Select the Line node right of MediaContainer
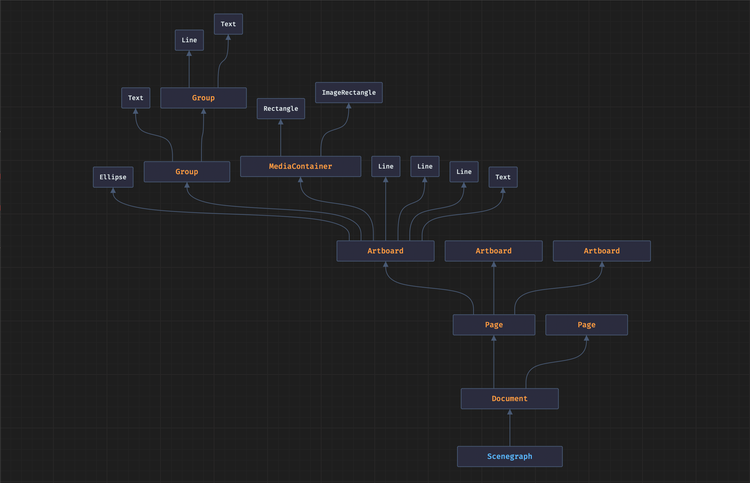The width and height of the screenshot is (750, 483). (386, 166)
